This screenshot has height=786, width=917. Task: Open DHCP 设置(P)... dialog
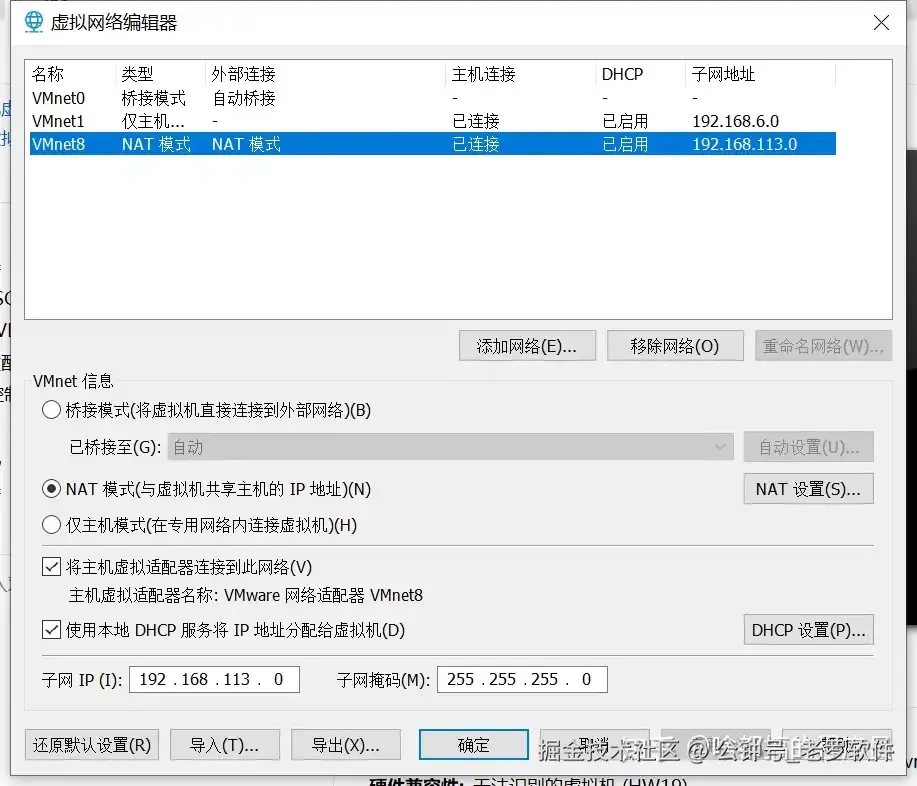[809, 630]
